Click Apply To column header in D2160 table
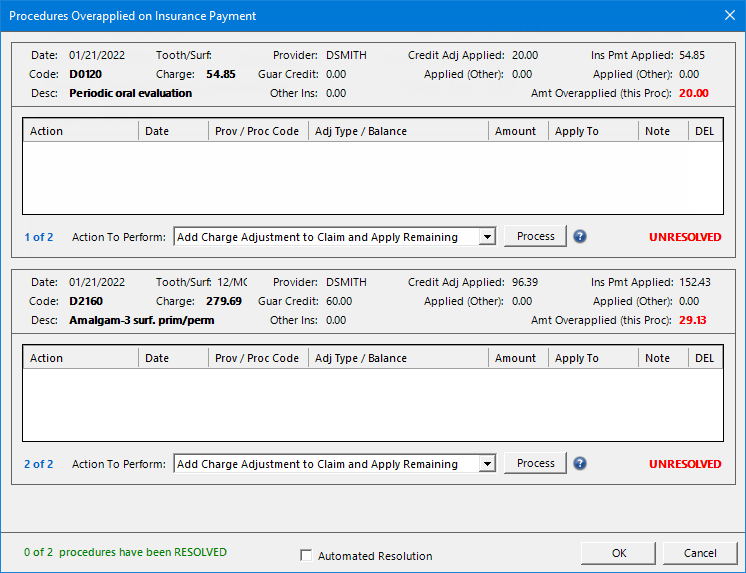The image size is (746, 573). tap(592, 358)
